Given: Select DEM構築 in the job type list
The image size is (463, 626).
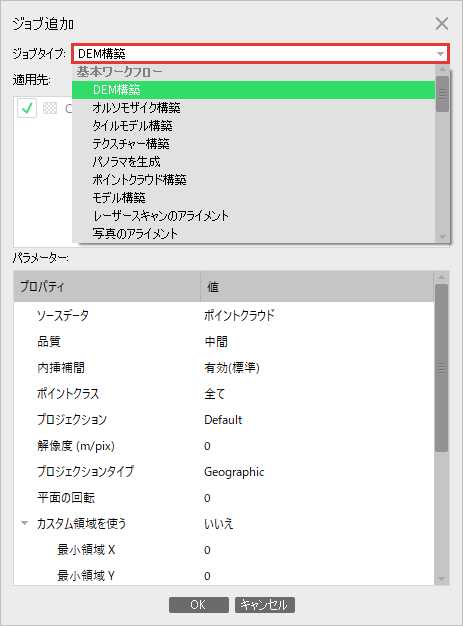Looking at the screenshot, I should tap(253, 90).
